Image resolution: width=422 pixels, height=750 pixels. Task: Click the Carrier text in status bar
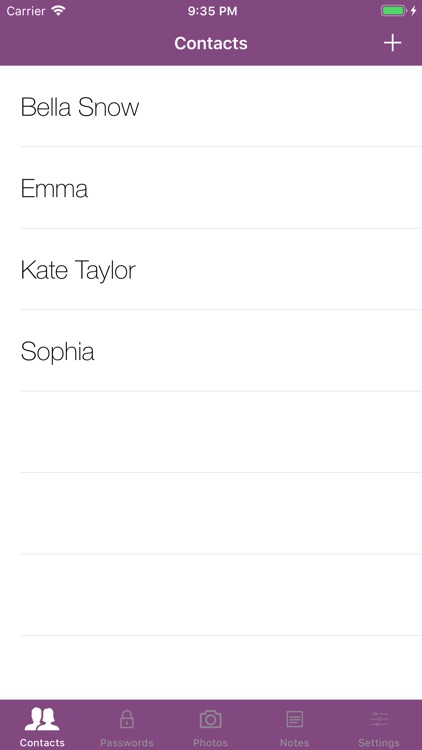click(x=26, y=11)
